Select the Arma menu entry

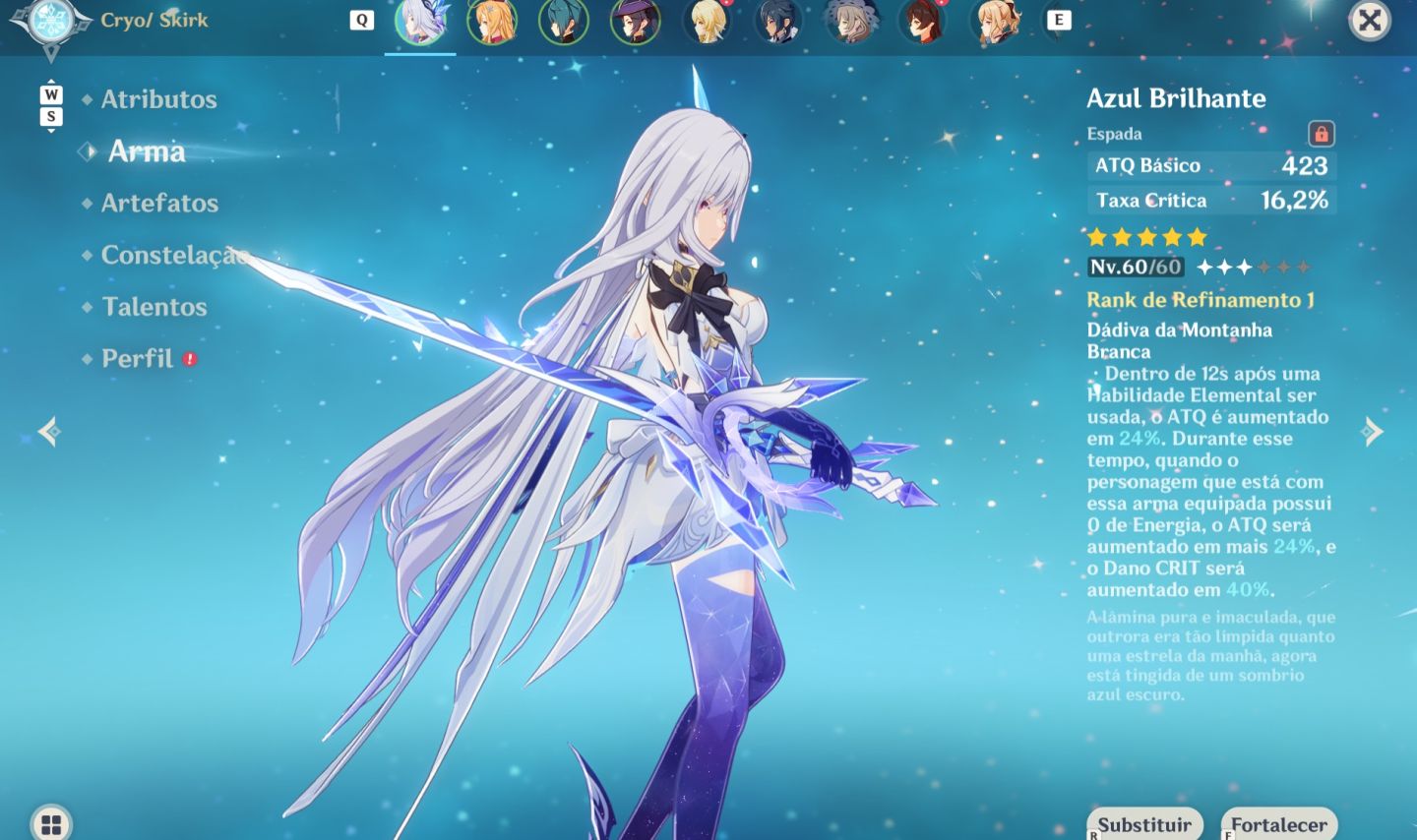click(147, 151)
